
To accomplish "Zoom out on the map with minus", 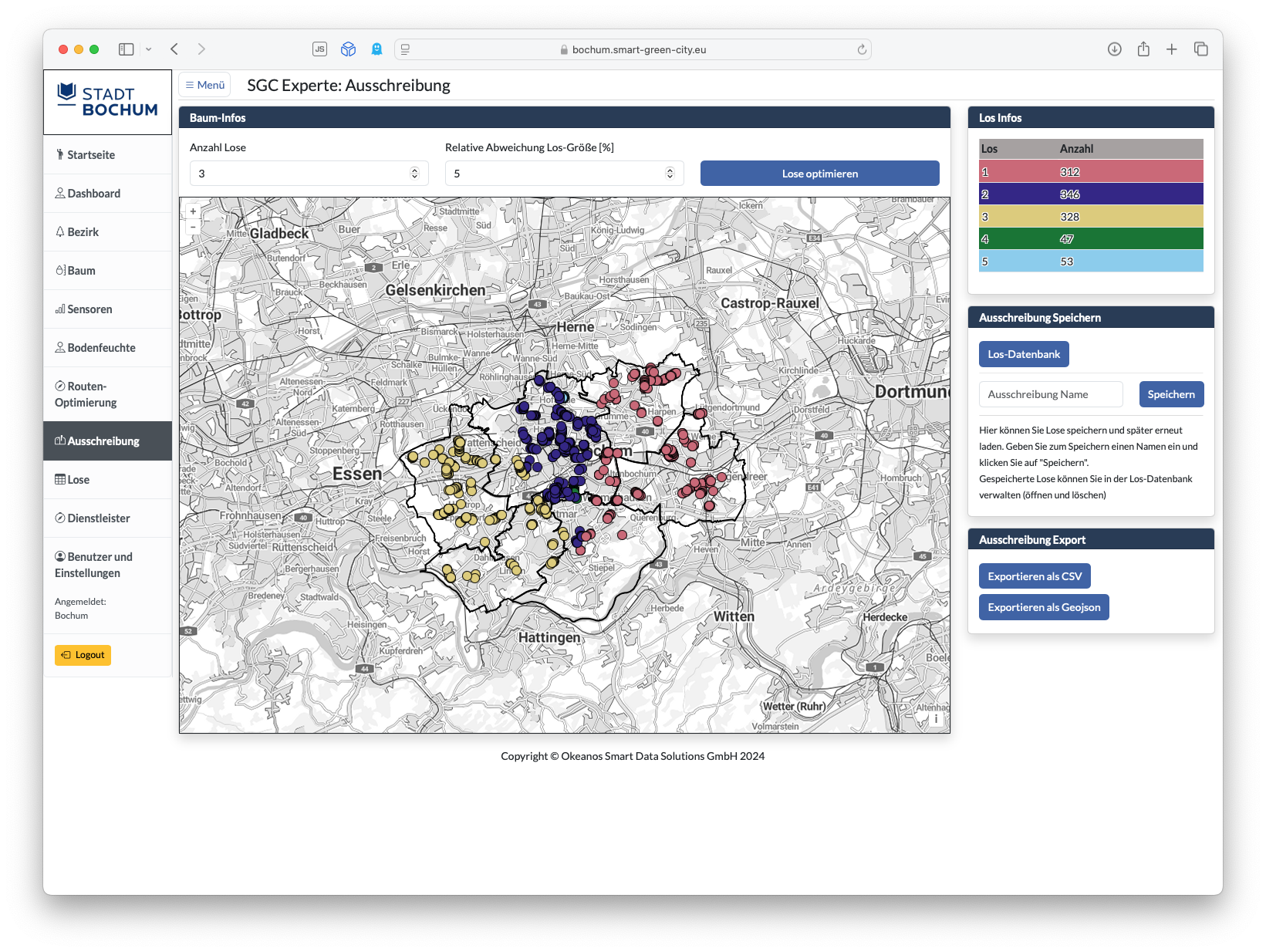I will pos(193,227).
